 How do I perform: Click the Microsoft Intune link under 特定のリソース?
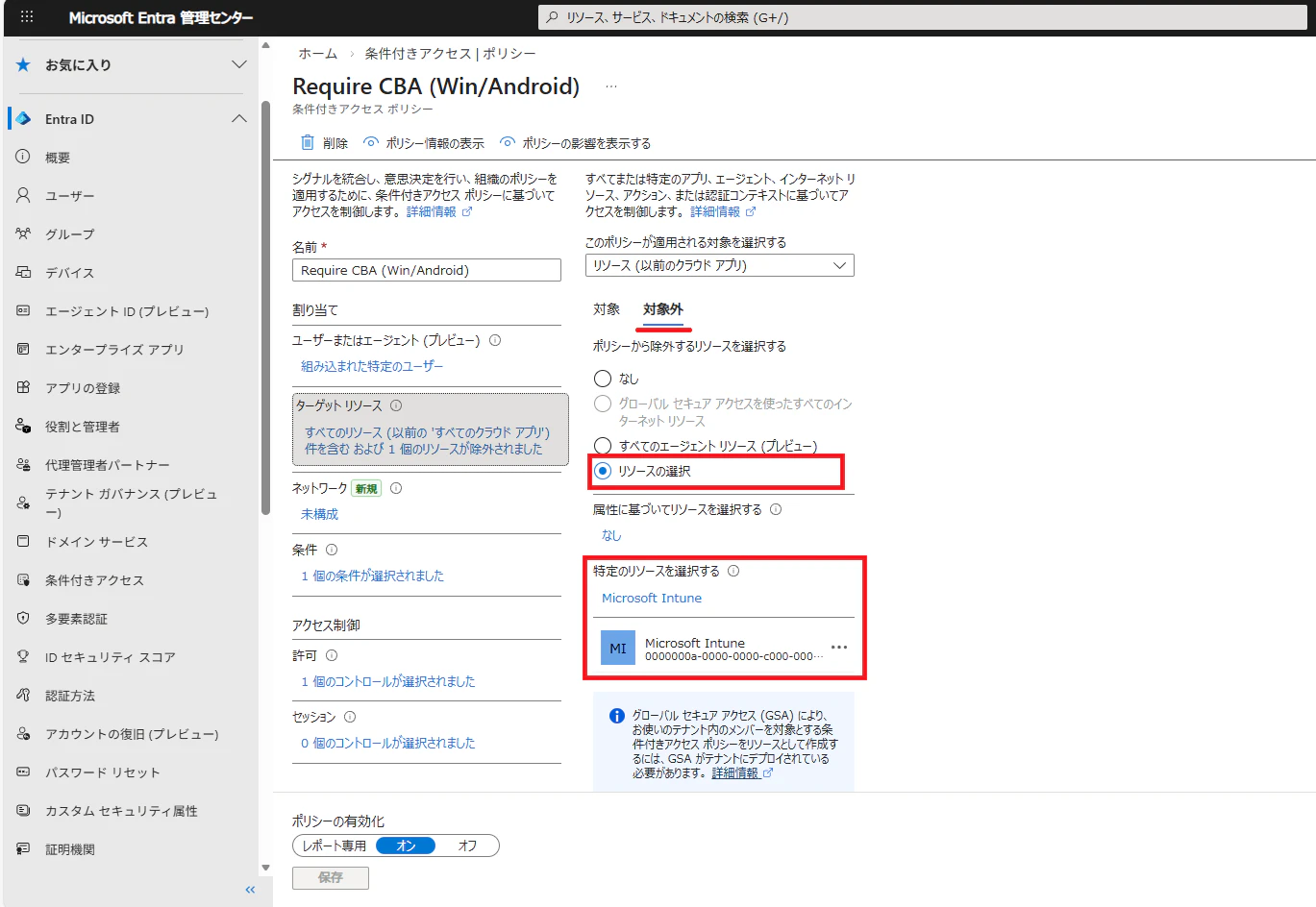point(652,598)
